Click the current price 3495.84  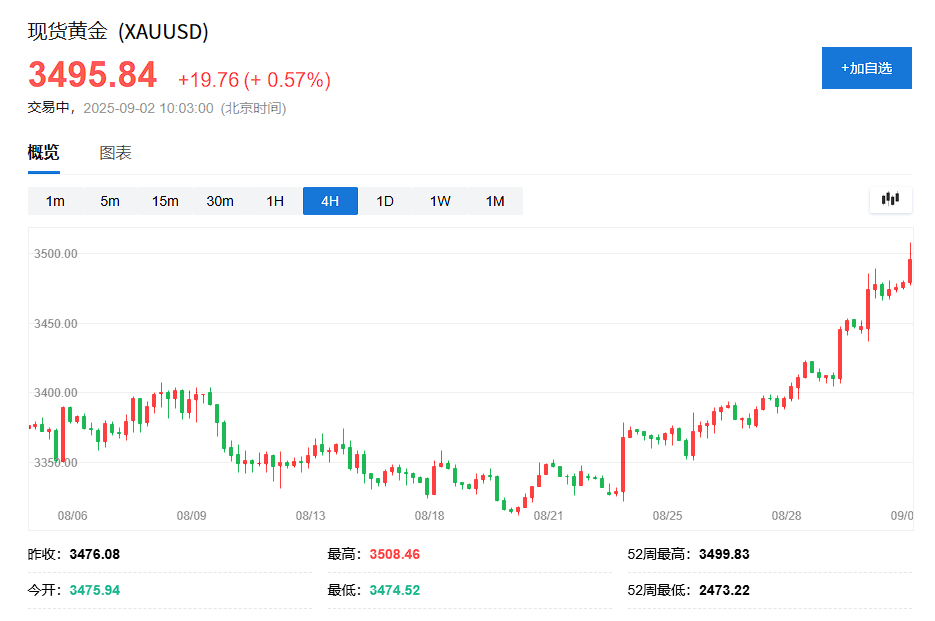tap(92, 76)
